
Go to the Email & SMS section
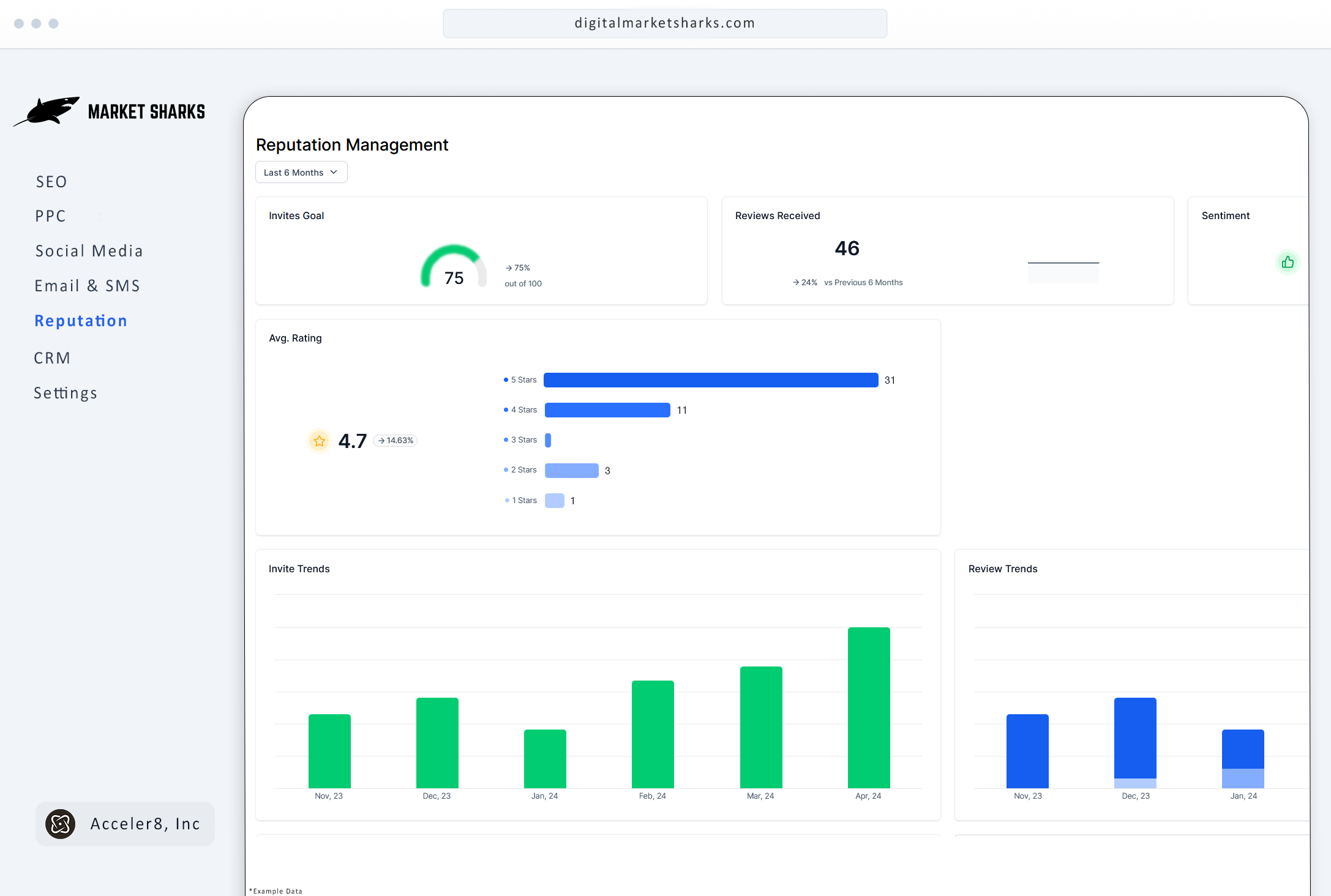click(87, 285)
